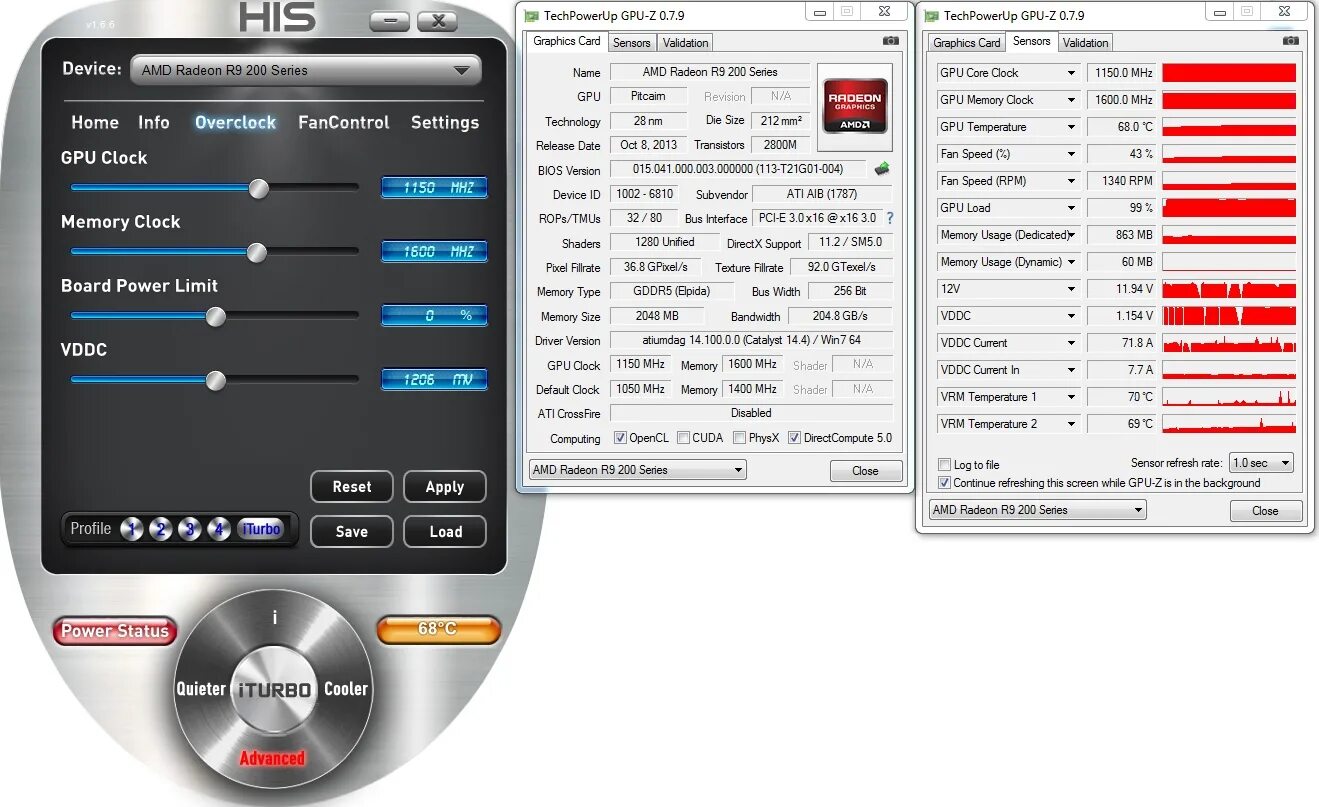This screenshot has width=1319, height=807.
Task: Enable Log to file checkbox
Action: tap(944, 465)
